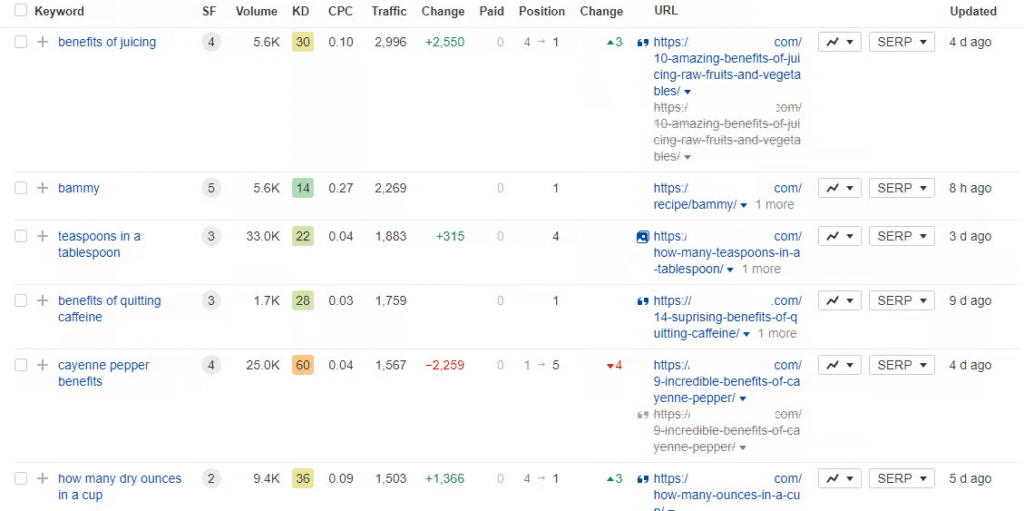The height and width of the screenshot is (511, 1024).
Task: Toggle the select-all checkbox in header
Action: 20,11
